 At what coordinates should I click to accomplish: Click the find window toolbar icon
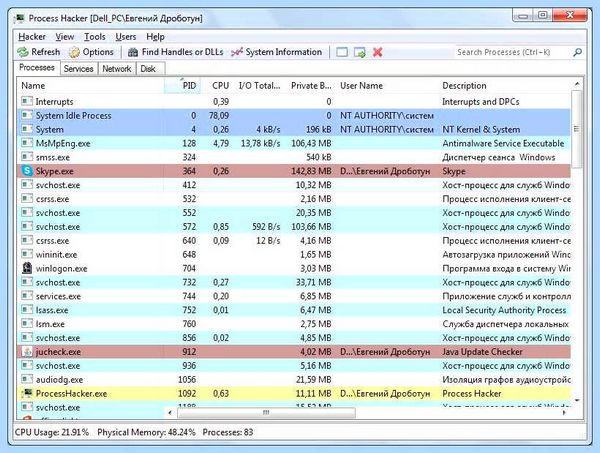coord(342,52)
